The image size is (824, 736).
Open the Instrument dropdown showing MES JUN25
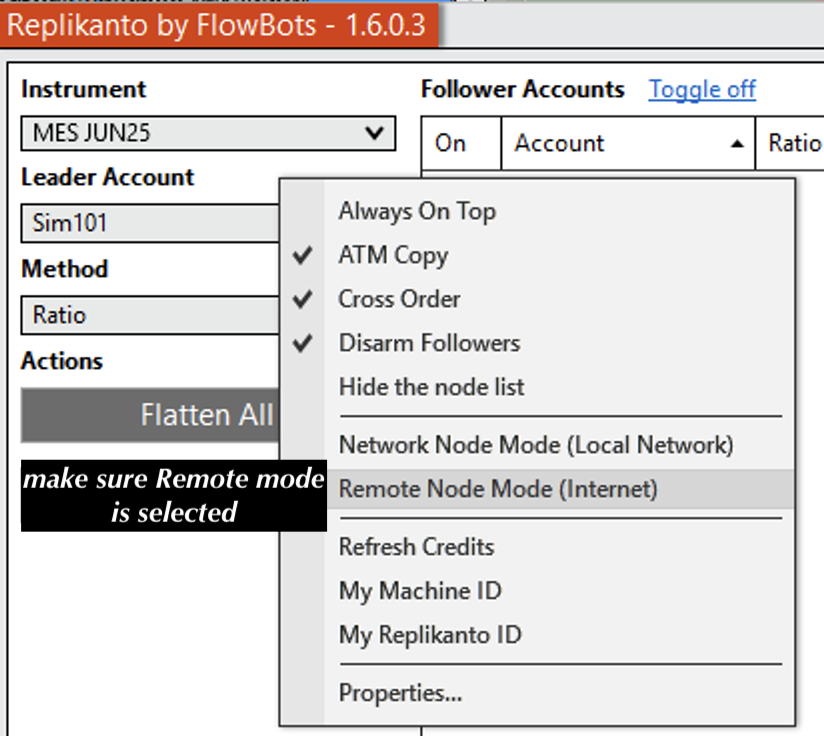click(x=208, y=133)
